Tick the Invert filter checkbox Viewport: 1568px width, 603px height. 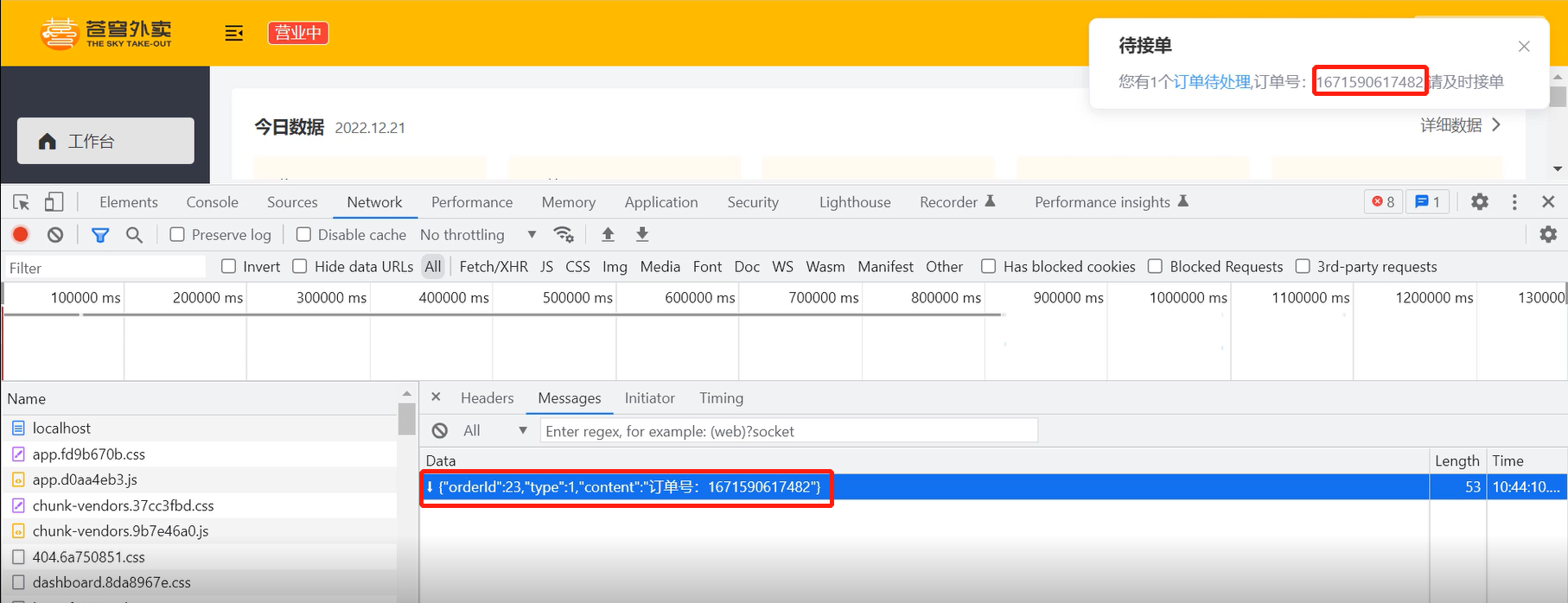click(x=229, y=267)
